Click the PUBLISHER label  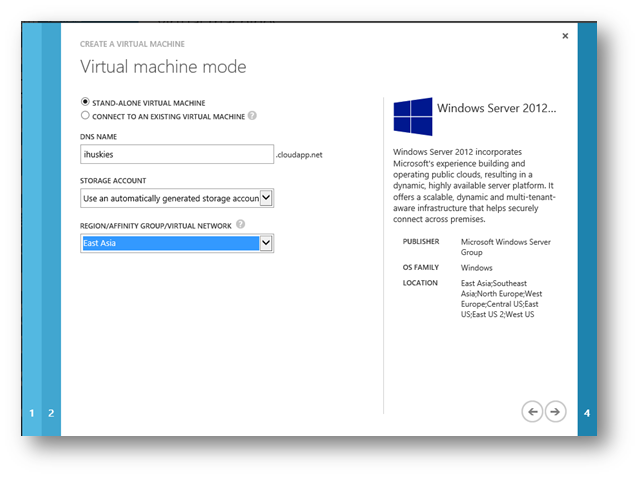coord(421,242)
